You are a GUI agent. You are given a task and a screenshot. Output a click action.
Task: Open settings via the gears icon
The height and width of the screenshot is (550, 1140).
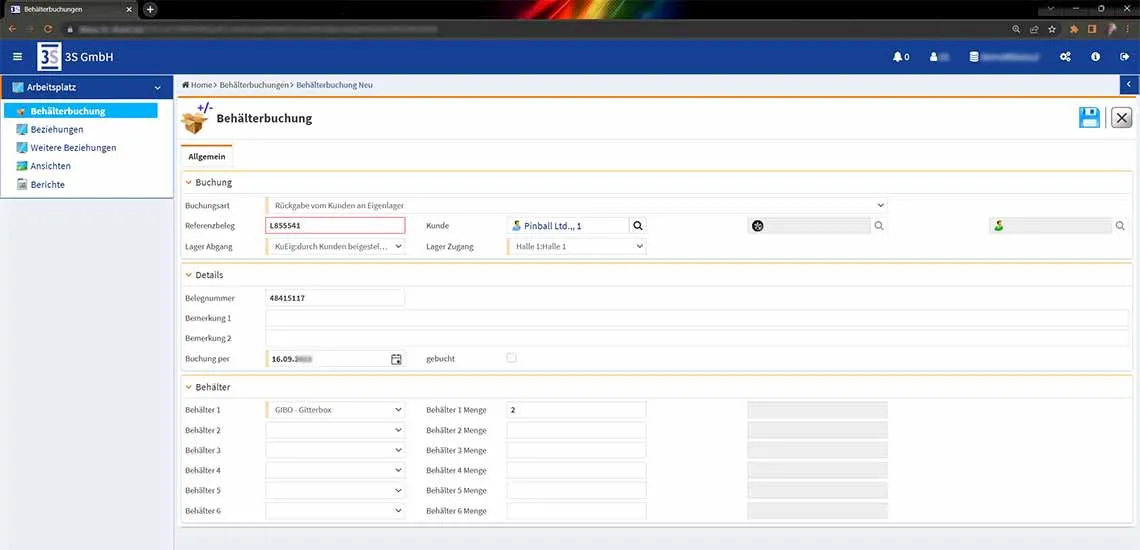pos(1065,57)
